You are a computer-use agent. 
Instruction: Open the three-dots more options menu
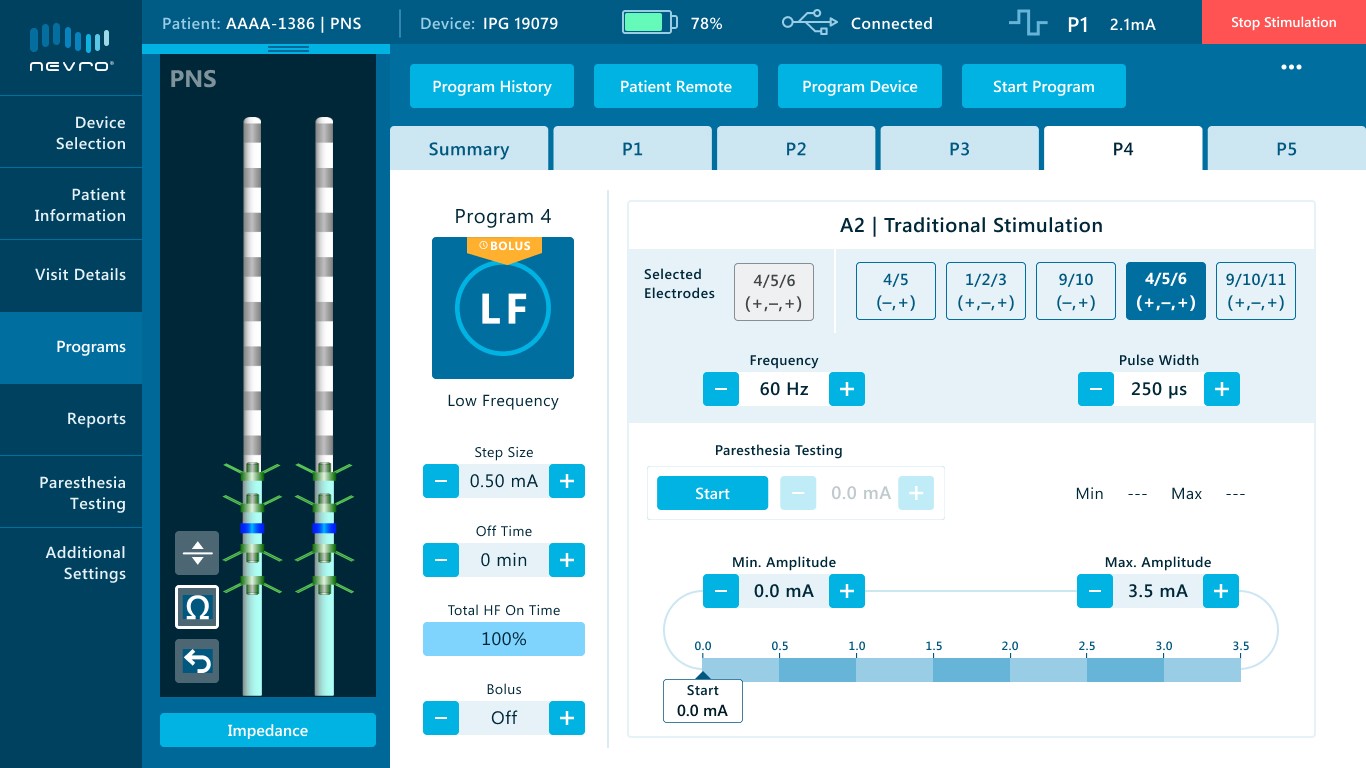tap(1292, 67)
